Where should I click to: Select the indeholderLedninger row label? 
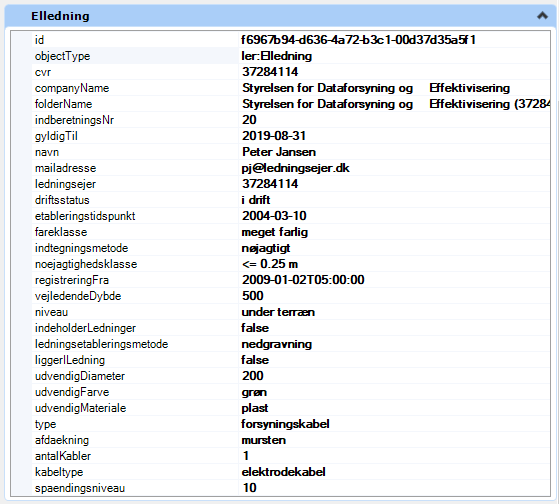[x=85, y=328]
